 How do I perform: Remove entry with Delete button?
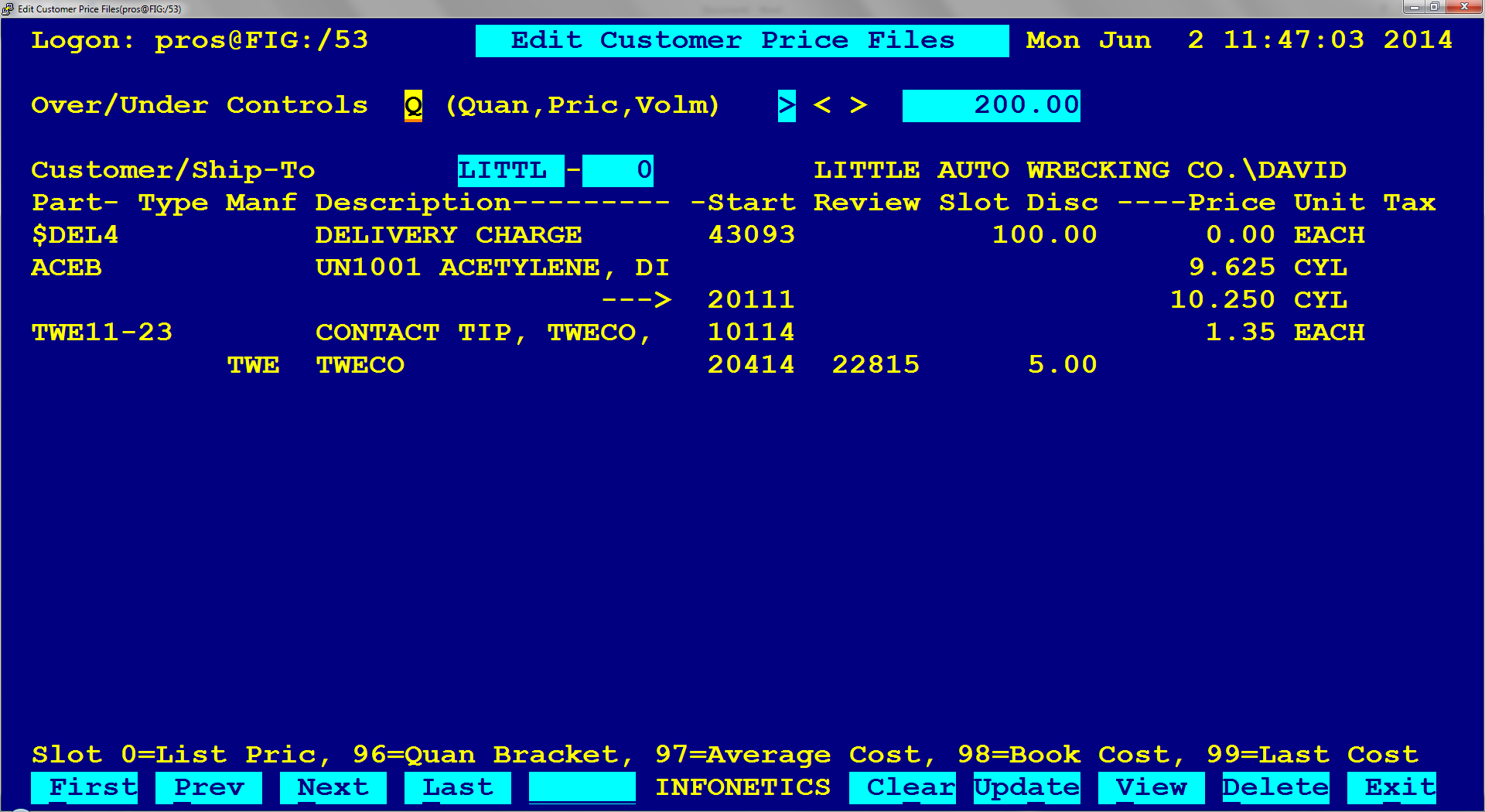[1276, 787]
